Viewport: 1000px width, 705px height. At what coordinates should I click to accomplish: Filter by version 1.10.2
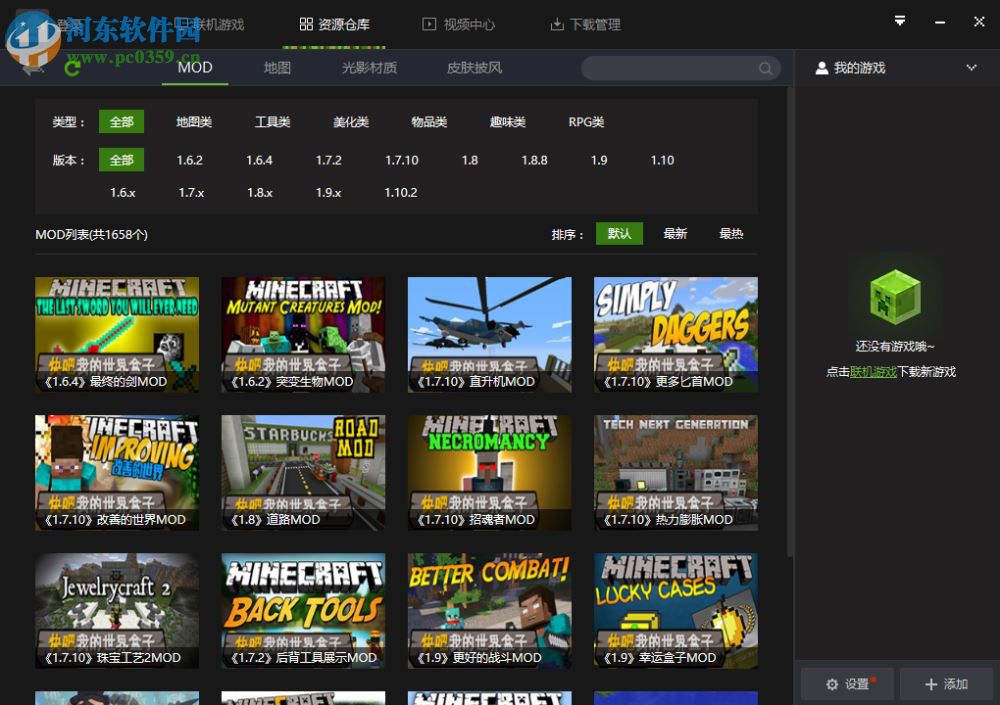tap(401, 192)
